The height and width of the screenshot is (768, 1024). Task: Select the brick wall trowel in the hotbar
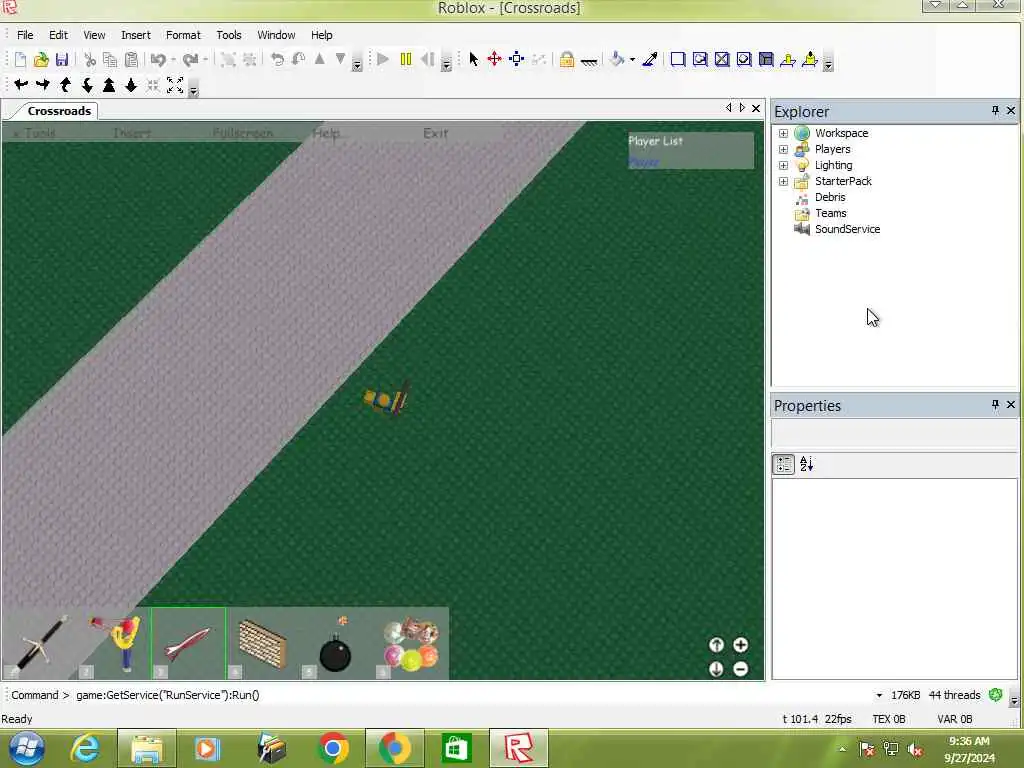click(263, 643)
